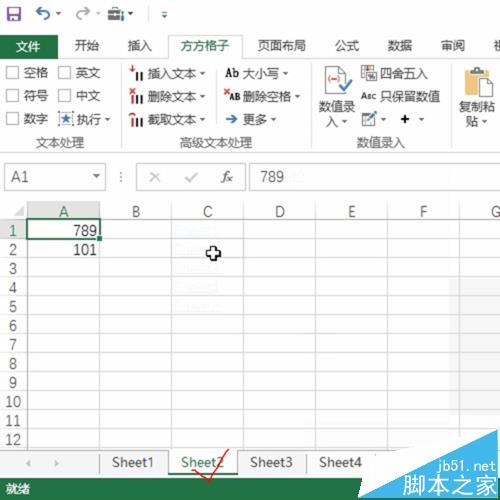500x500 pixels.
Task: Open the briefcase icon dropdown arrow
Action: (x=130, y=14)
